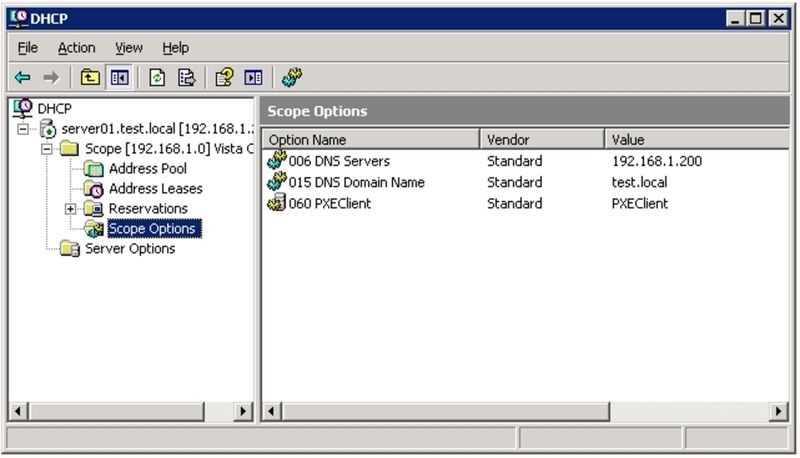800x458 pixels.
Task: Select Server Options in the tree
Action: coord(130,248)
